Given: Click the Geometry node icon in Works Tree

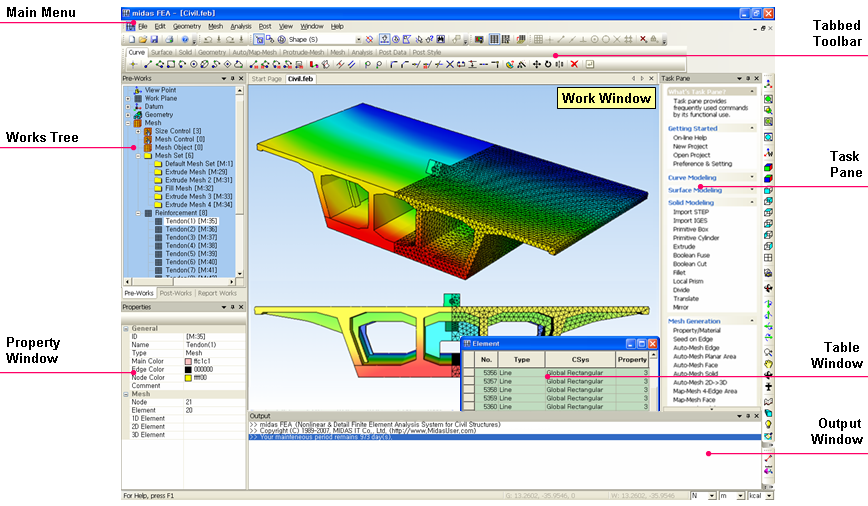Looking at the screenshot, I should pos(138,115).
